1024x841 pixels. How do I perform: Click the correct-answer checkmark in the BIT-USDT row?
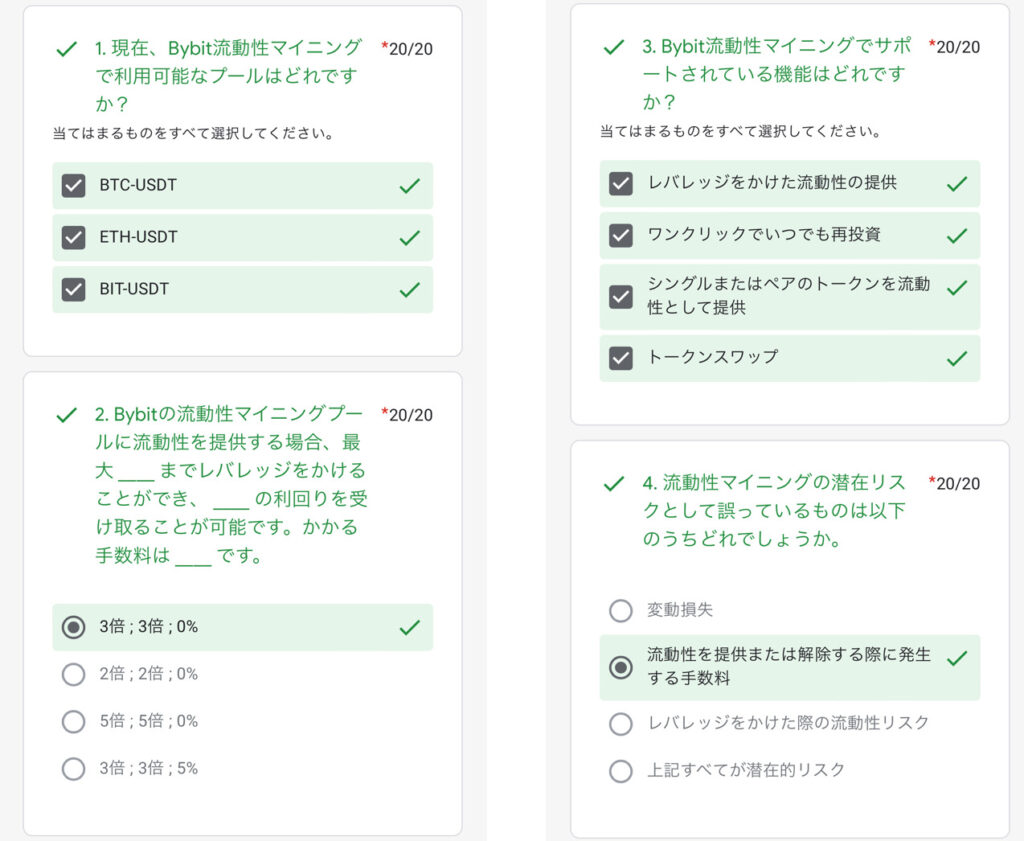click(409, 290)
